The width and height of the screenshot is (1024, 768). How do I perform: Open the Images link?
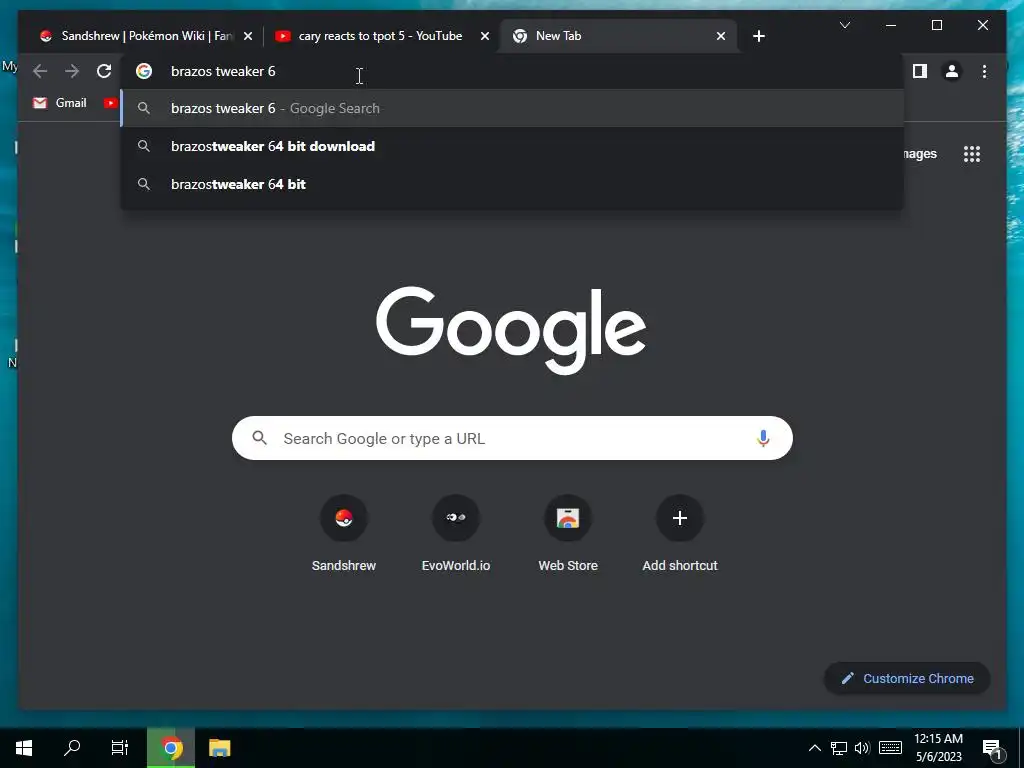(920, 154)
